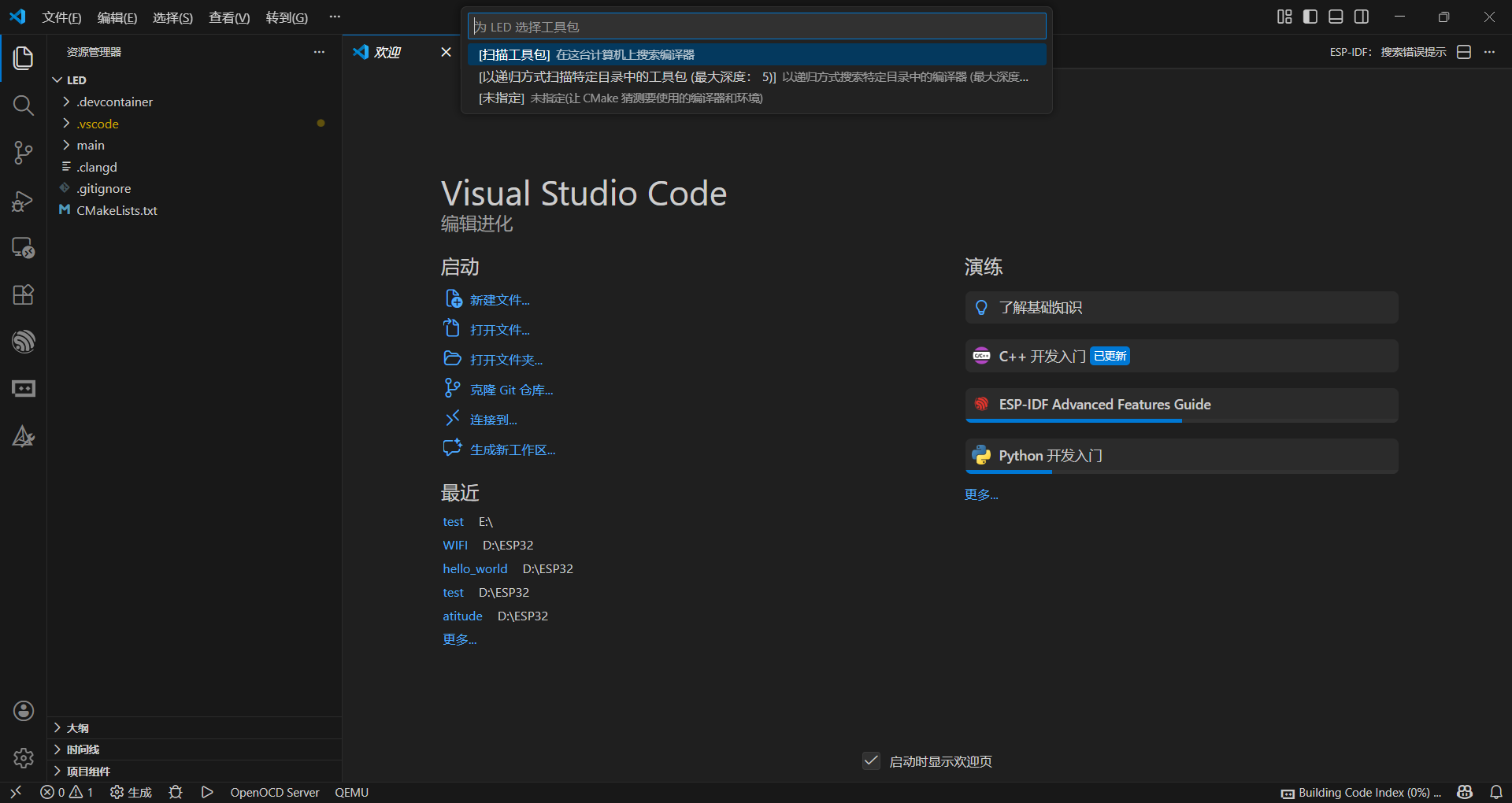Open the 编辑(E) menu
1512x803 pixels.
coord(117,17)
